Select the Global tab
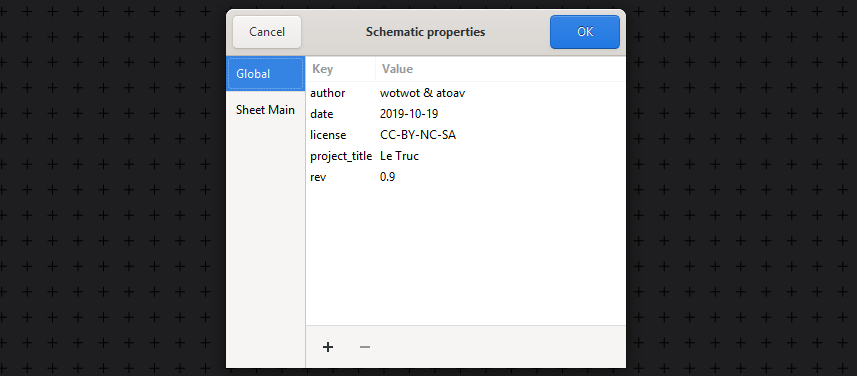Image resolution: width=857 pixels, height=376 pixels. [x=266, y=74]
